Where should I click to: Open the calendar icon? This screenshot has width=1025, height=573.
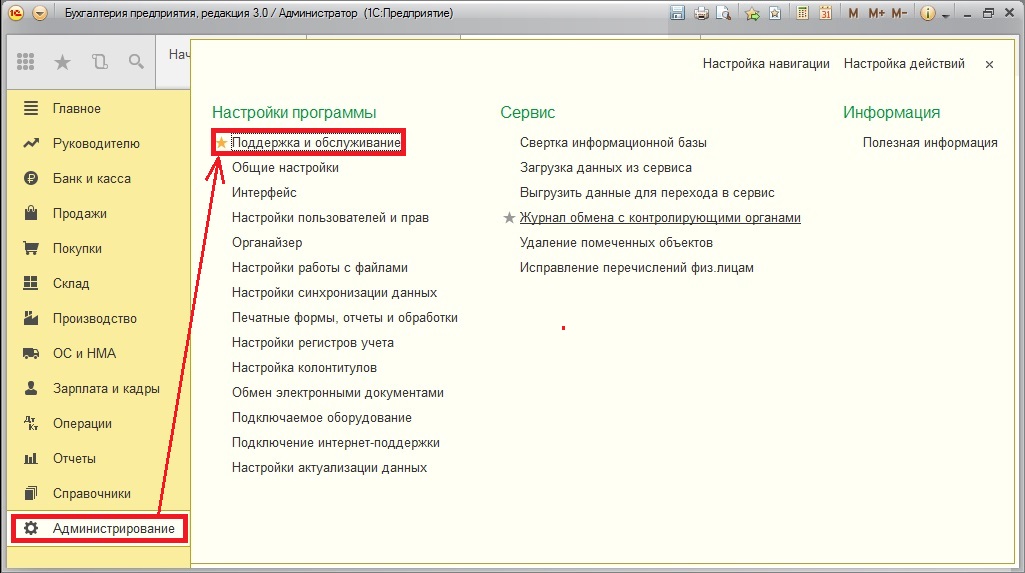pyautogui.click(x=826, y=13)
